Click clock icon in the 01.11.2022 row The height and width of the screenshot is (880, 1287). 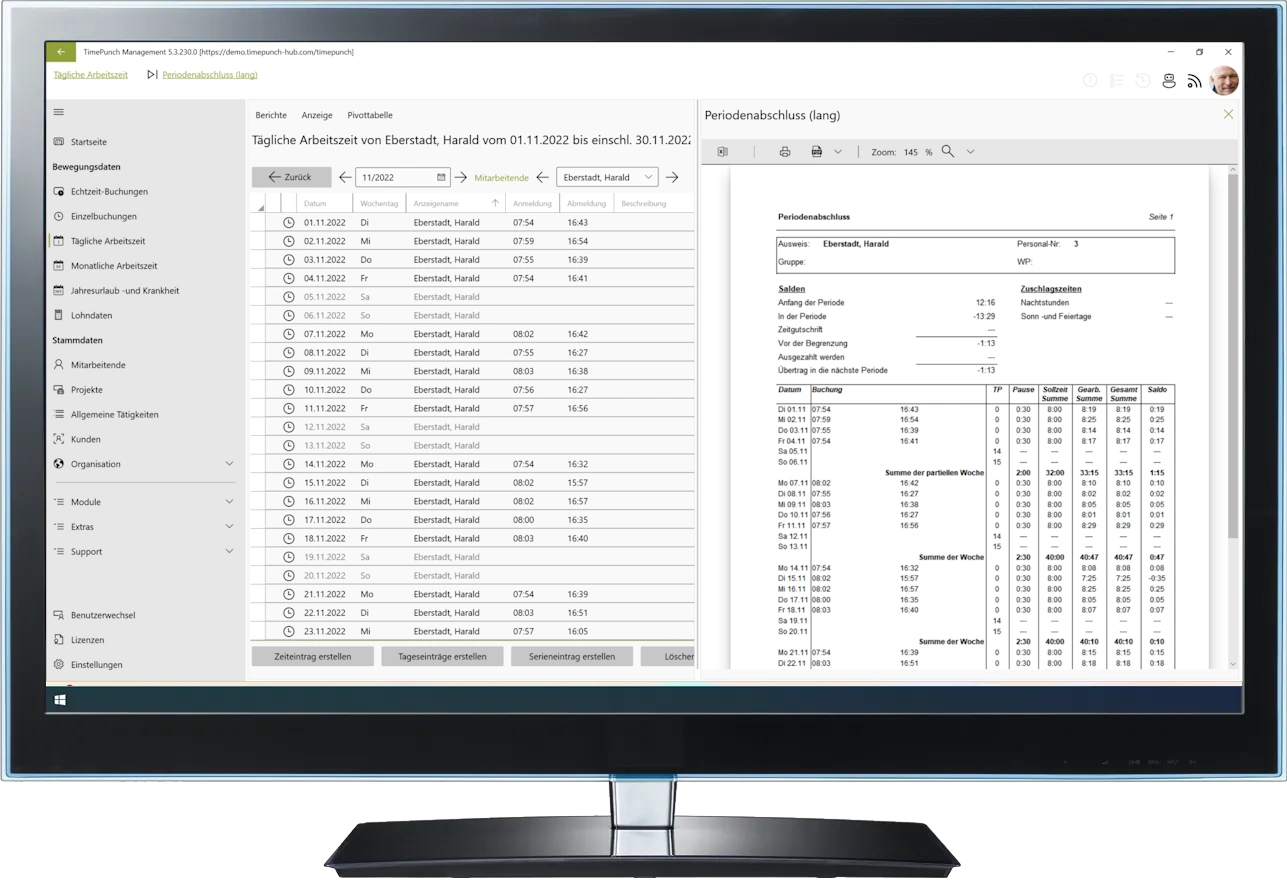(x=289, y=223)
